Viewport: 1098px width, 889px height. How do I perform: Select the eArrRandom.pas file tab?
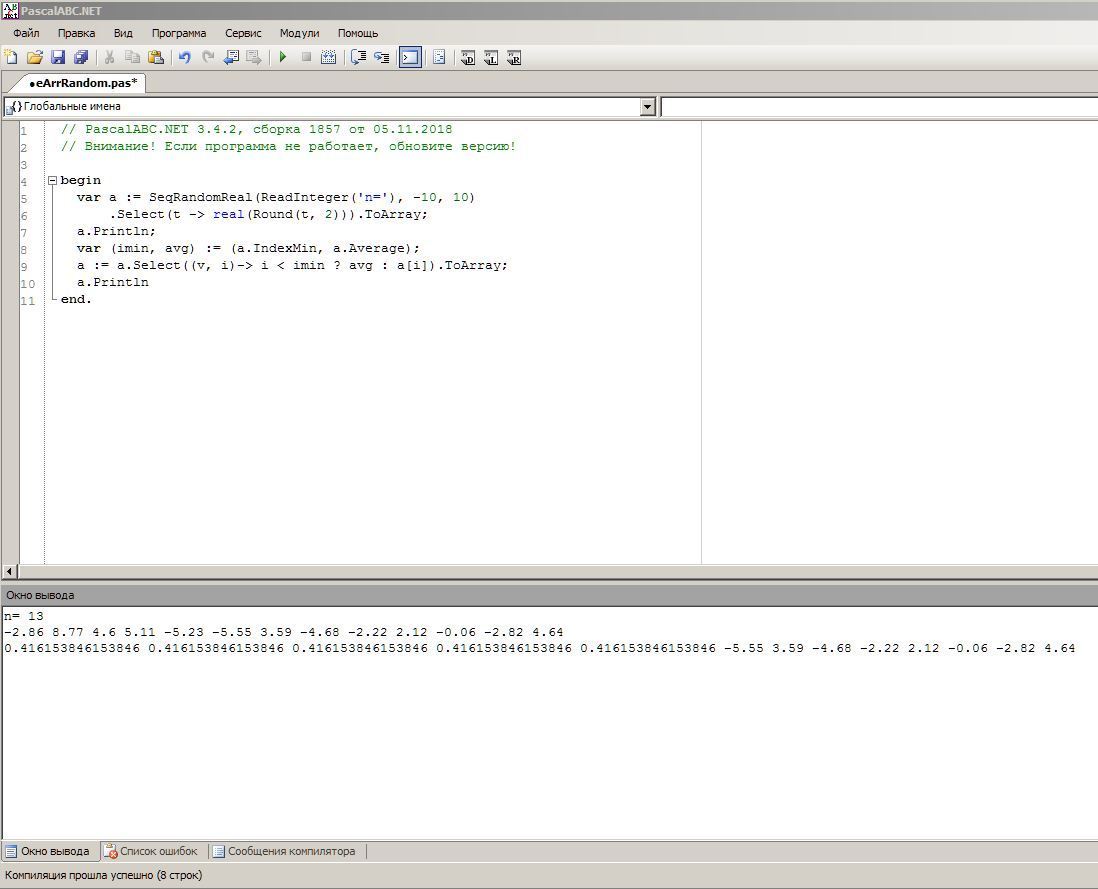[84, 83]
